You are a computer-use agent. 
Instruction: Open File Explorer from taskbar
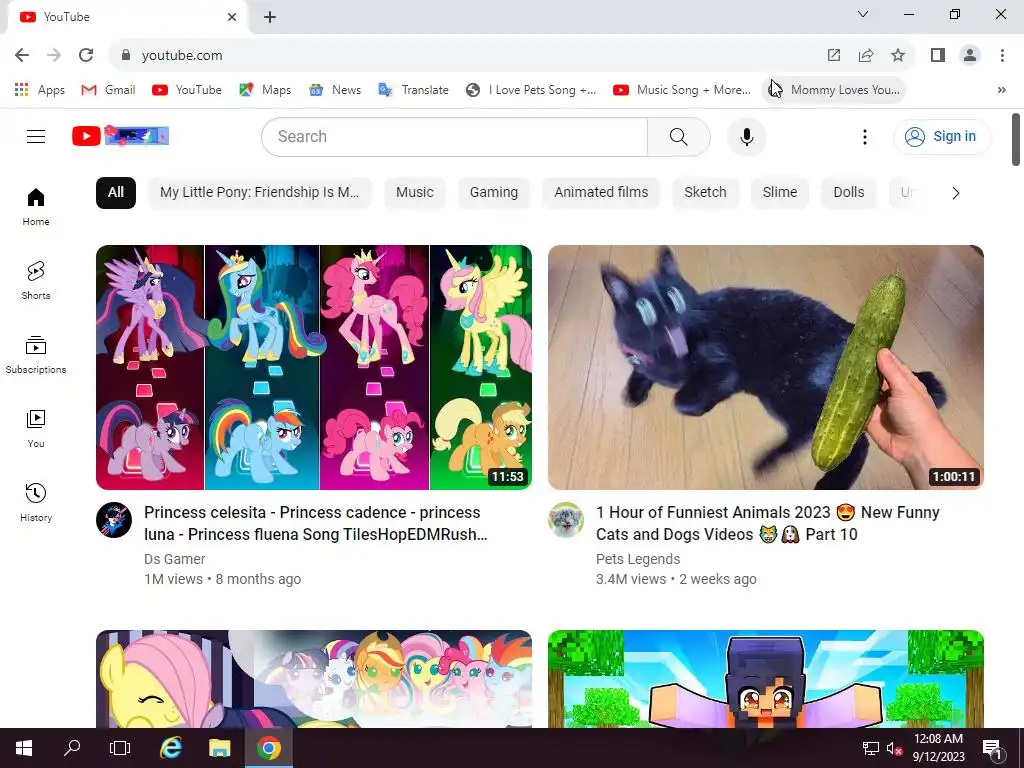[219, 748]
